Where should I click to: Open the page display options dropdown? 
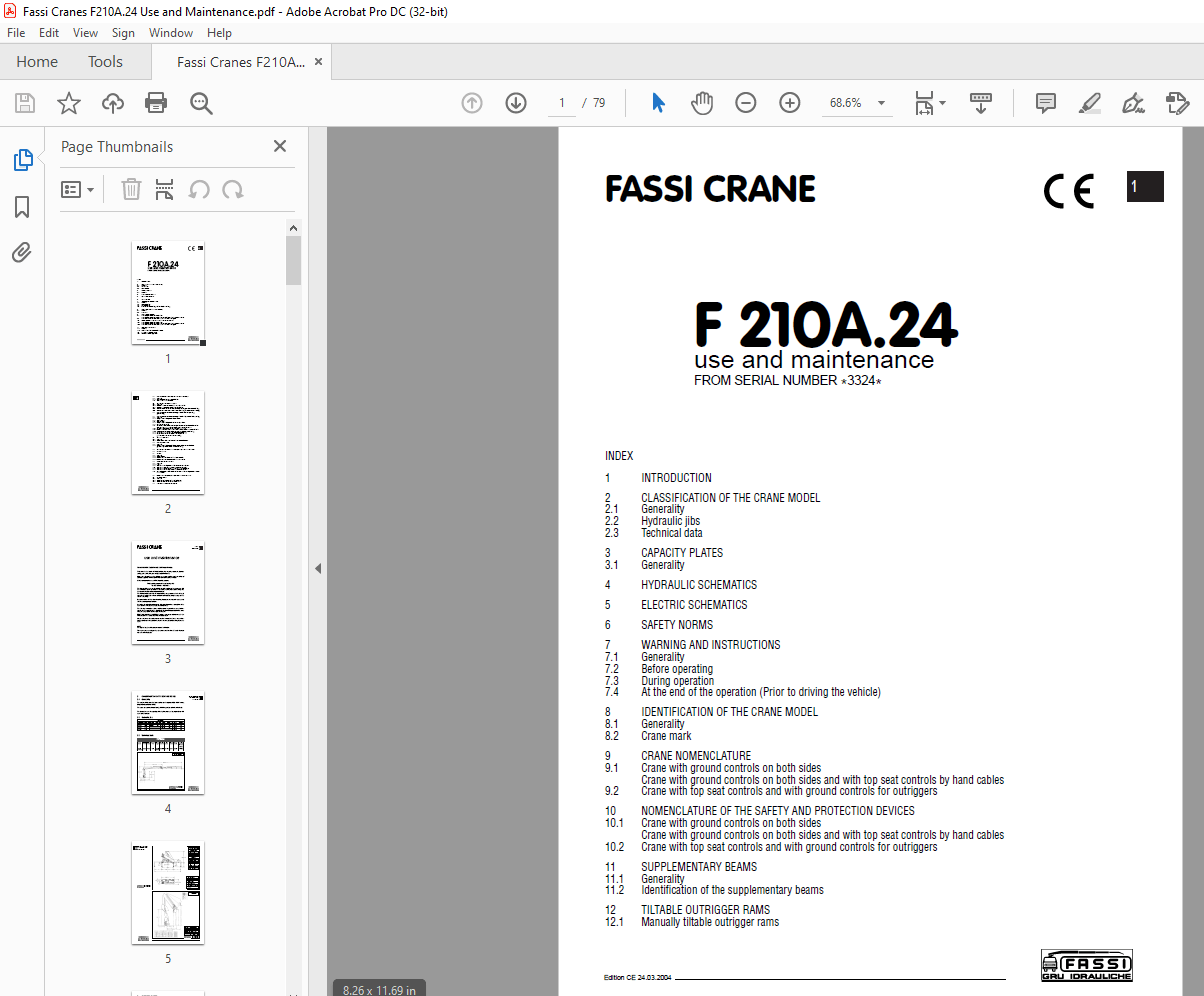click(x=930, y=103)
